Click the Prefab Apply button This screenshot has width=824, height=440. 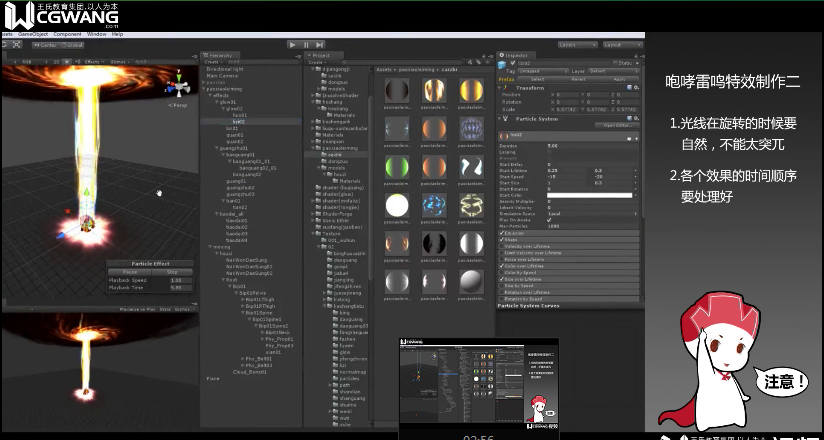620,79
